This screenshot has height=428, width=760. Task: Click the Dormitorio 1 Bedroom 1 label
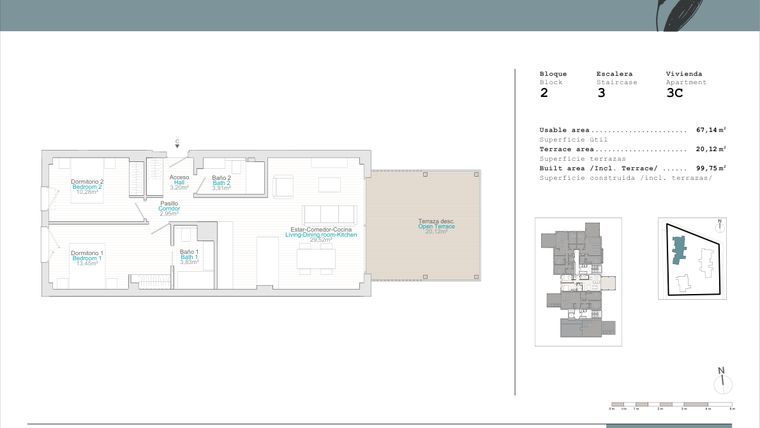point(87,258)
